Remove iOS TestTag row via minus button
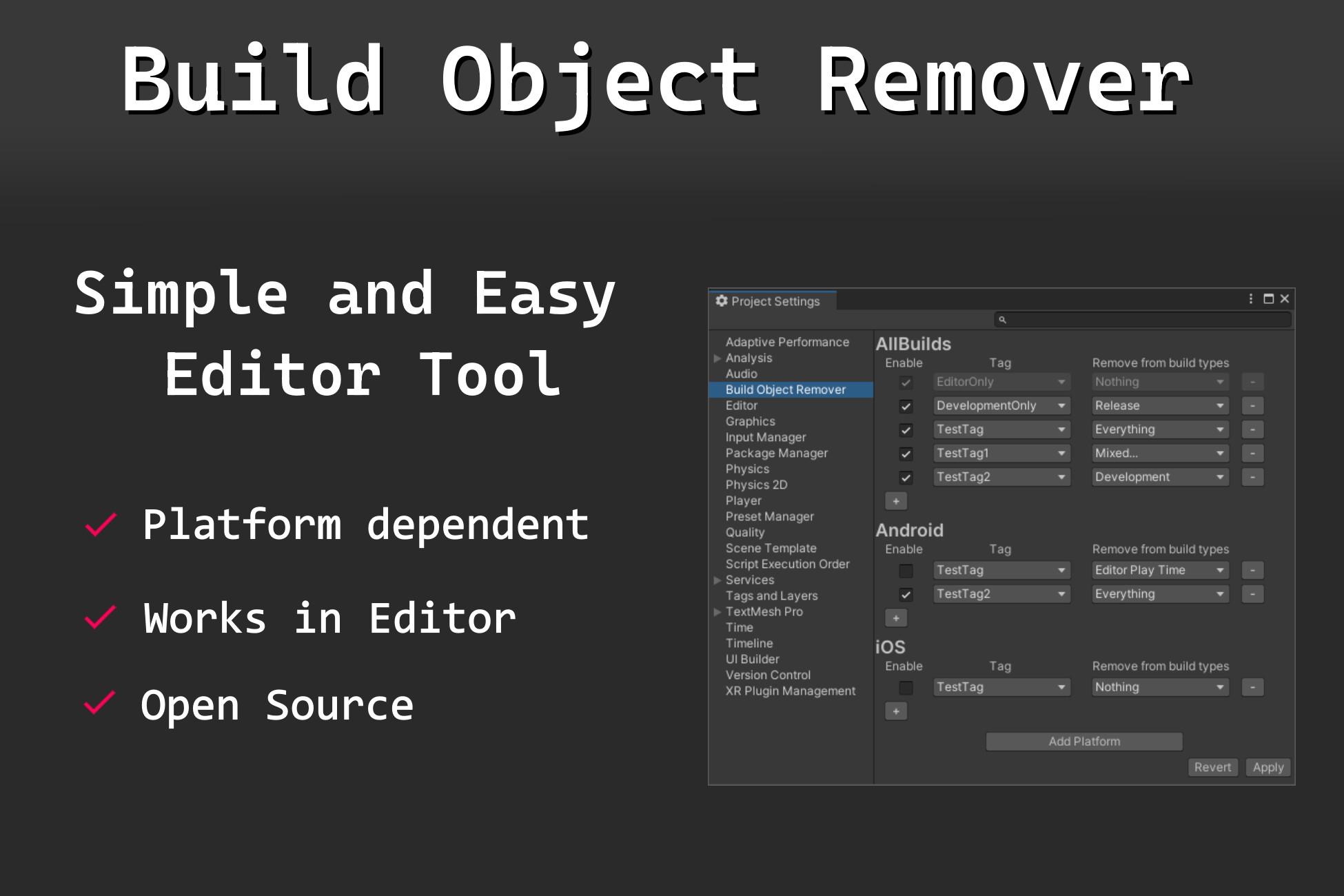Viewport: 1344px width, 896px height. coord(1252,687)
